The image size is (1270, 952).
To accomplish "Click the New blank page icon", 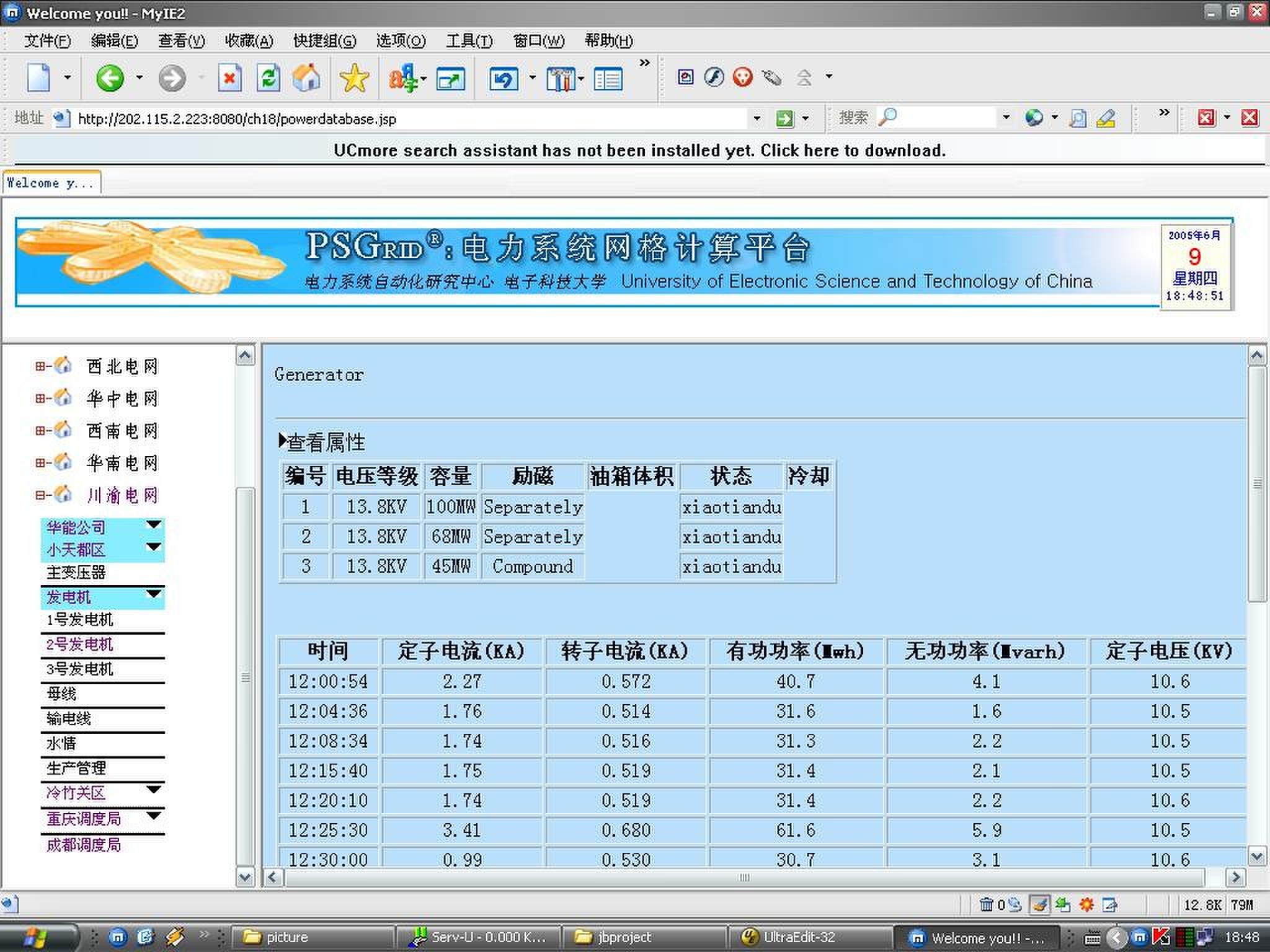I will 39,78.
